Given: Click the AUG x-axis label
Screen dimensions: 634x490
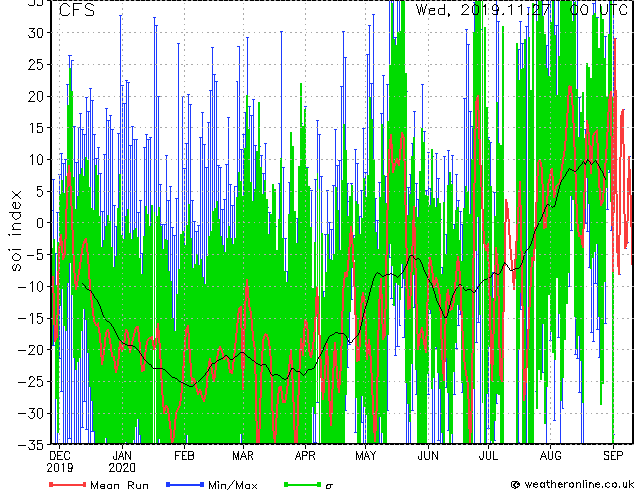Looking at the screenshot, I should coord(550,456).
